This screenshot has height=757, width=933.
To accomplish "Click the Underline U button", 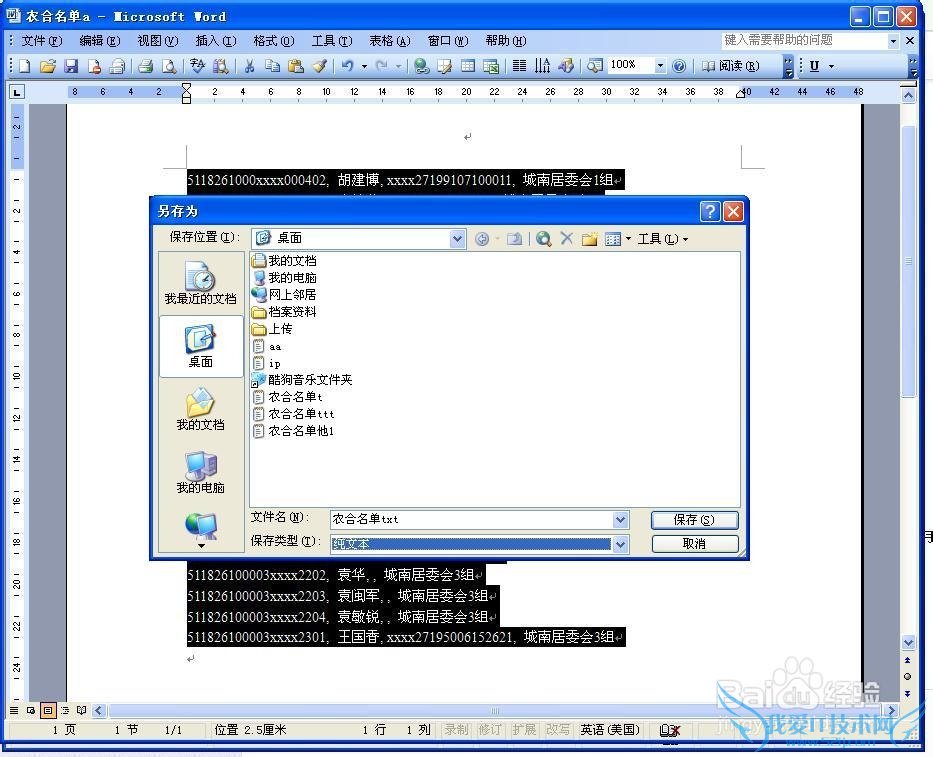I will [815, 65].
